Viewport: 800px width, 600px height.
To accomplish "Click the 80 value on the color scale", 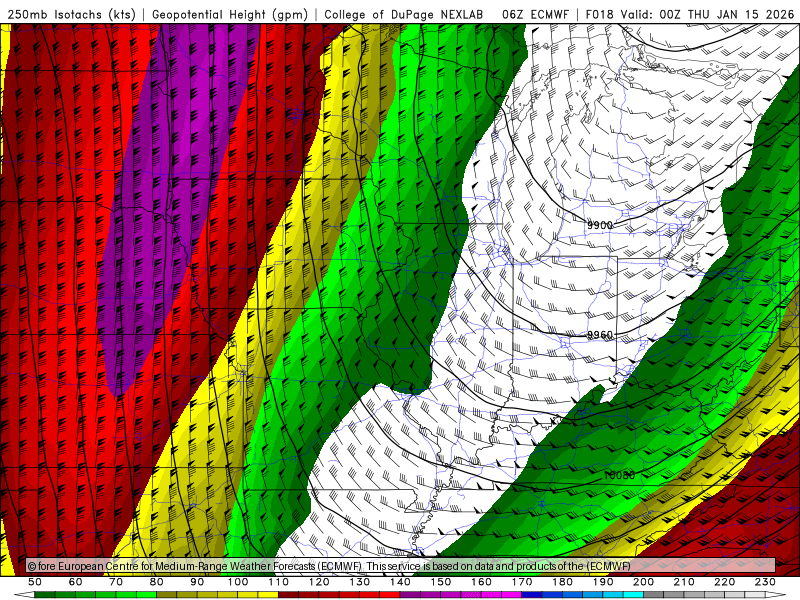I will click(157, 582).
